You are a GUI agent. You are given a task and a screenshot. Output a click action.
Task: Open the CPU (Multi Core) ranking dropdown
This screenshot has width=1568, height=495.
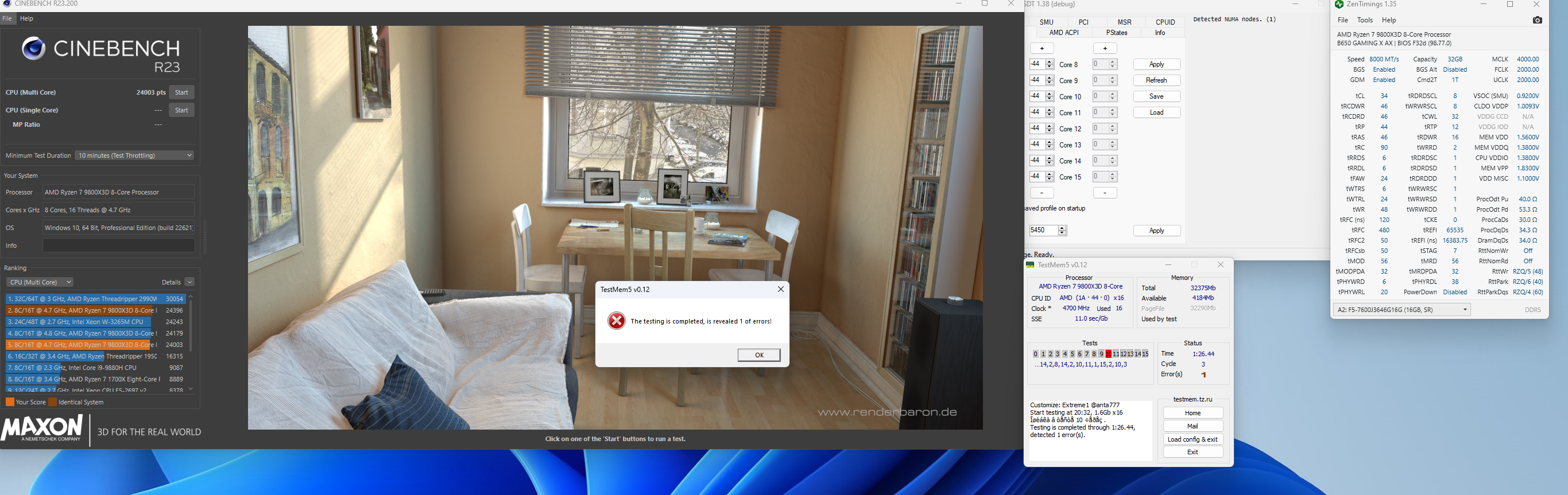click(x=40, y=282)
